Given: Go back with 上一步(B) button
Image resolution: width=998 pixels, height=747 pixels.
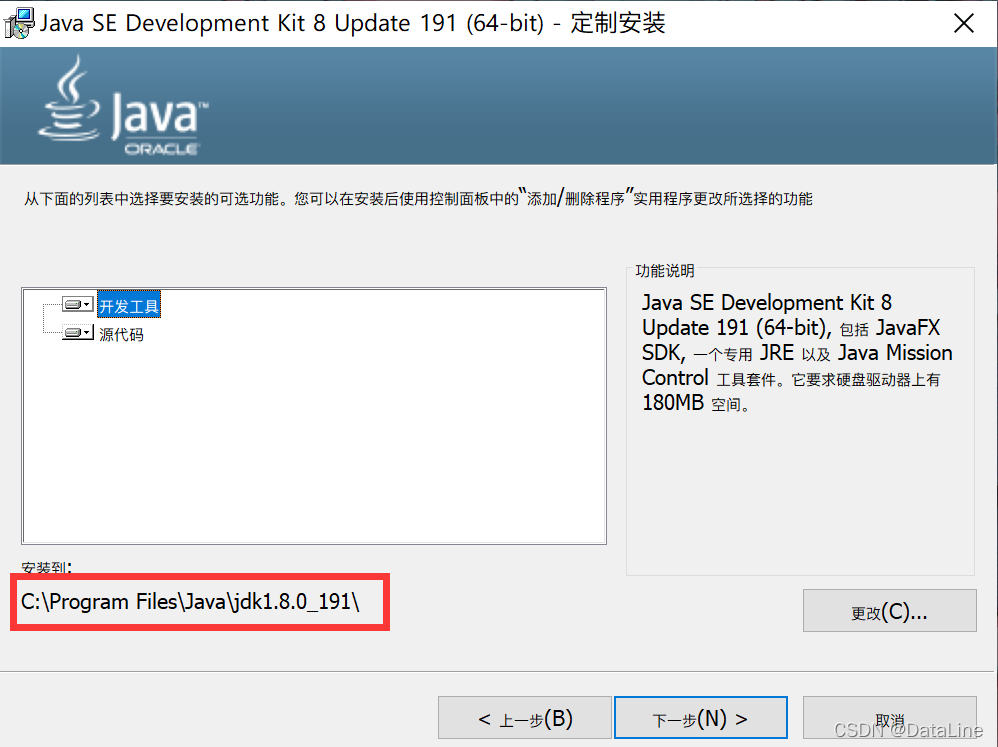Looking at the screenshot, I should click(524, 718).
